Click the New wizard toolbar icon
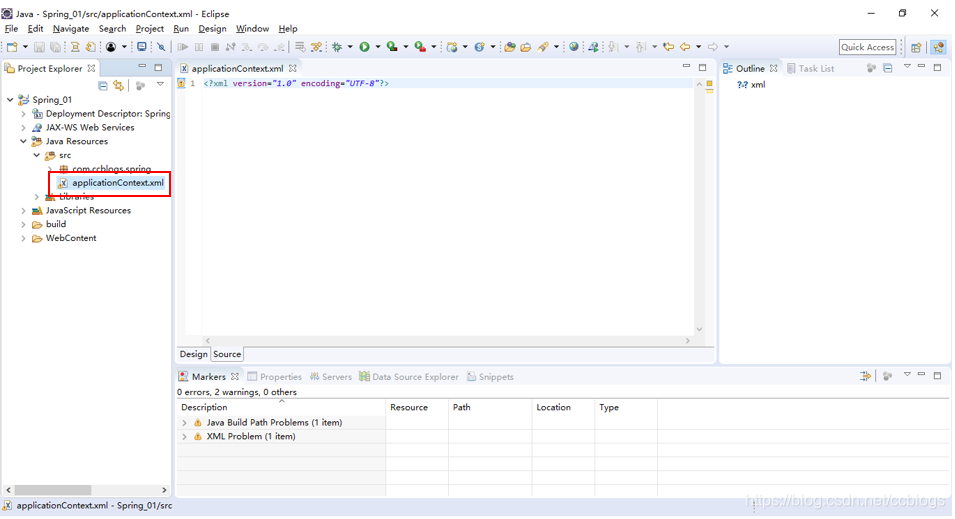The image size is (955, 519). pyautogui.click(x=12, y=47)
